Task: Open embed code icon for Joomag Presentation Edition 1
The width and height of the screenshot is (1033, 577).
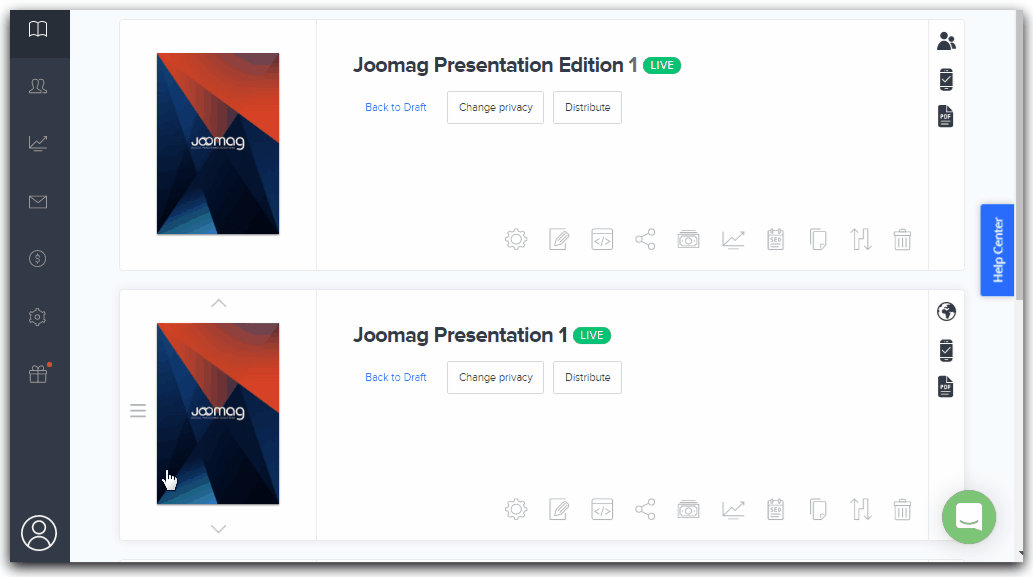Action: (x=602, y=239)
